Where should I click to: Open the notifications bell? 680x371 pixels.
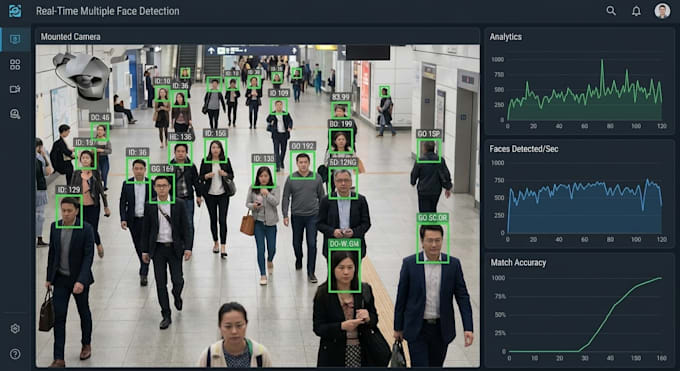636,11
